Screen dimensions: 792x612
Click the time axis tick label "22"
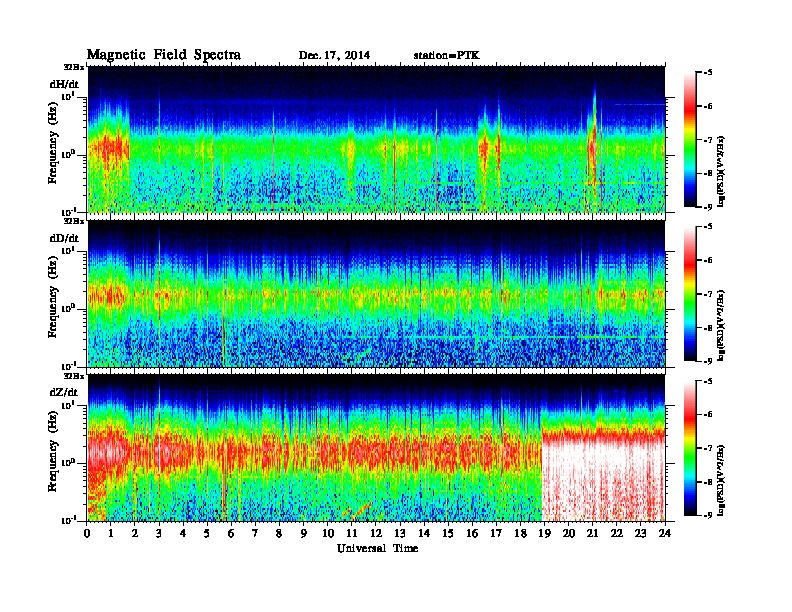pyautogui.click(x=617, y=534)
